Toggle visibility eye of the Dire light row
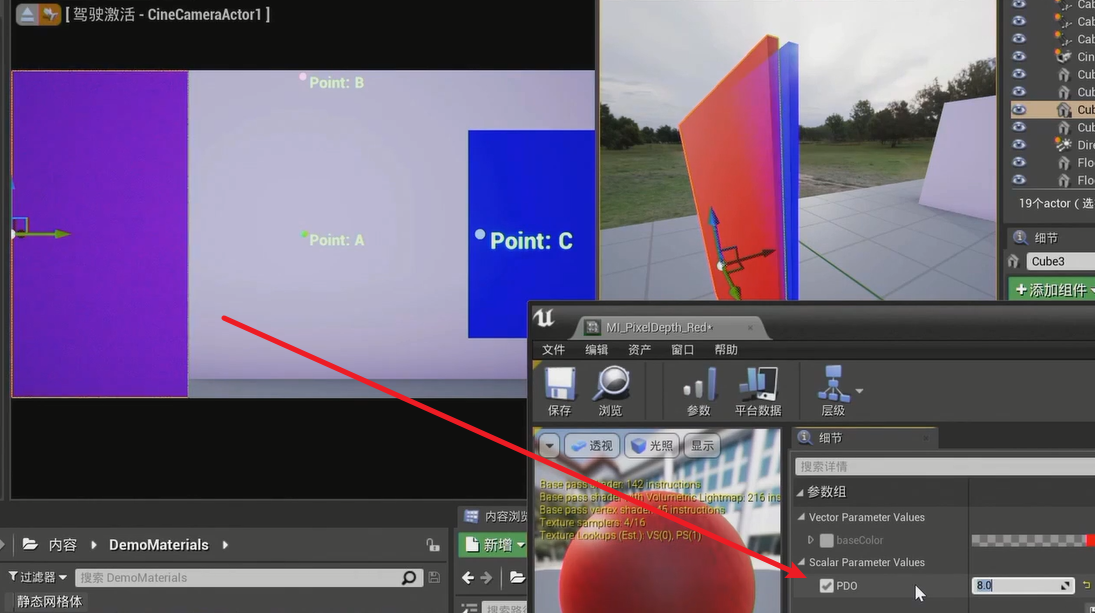This screenshot has width=1095, height=613. pos(1019,145)
